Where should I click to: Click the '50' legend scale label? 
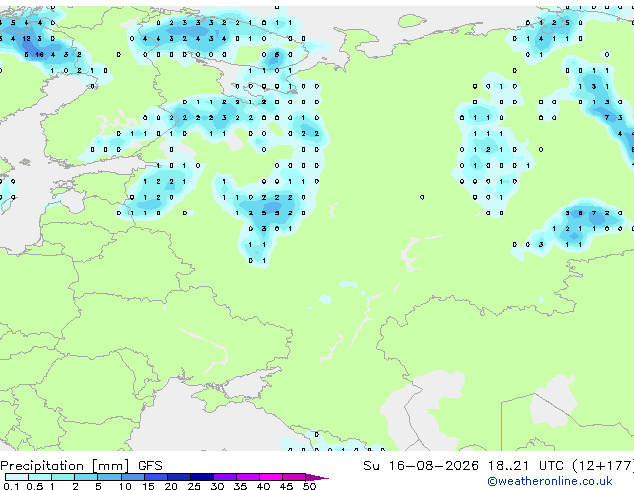point(309,486)
